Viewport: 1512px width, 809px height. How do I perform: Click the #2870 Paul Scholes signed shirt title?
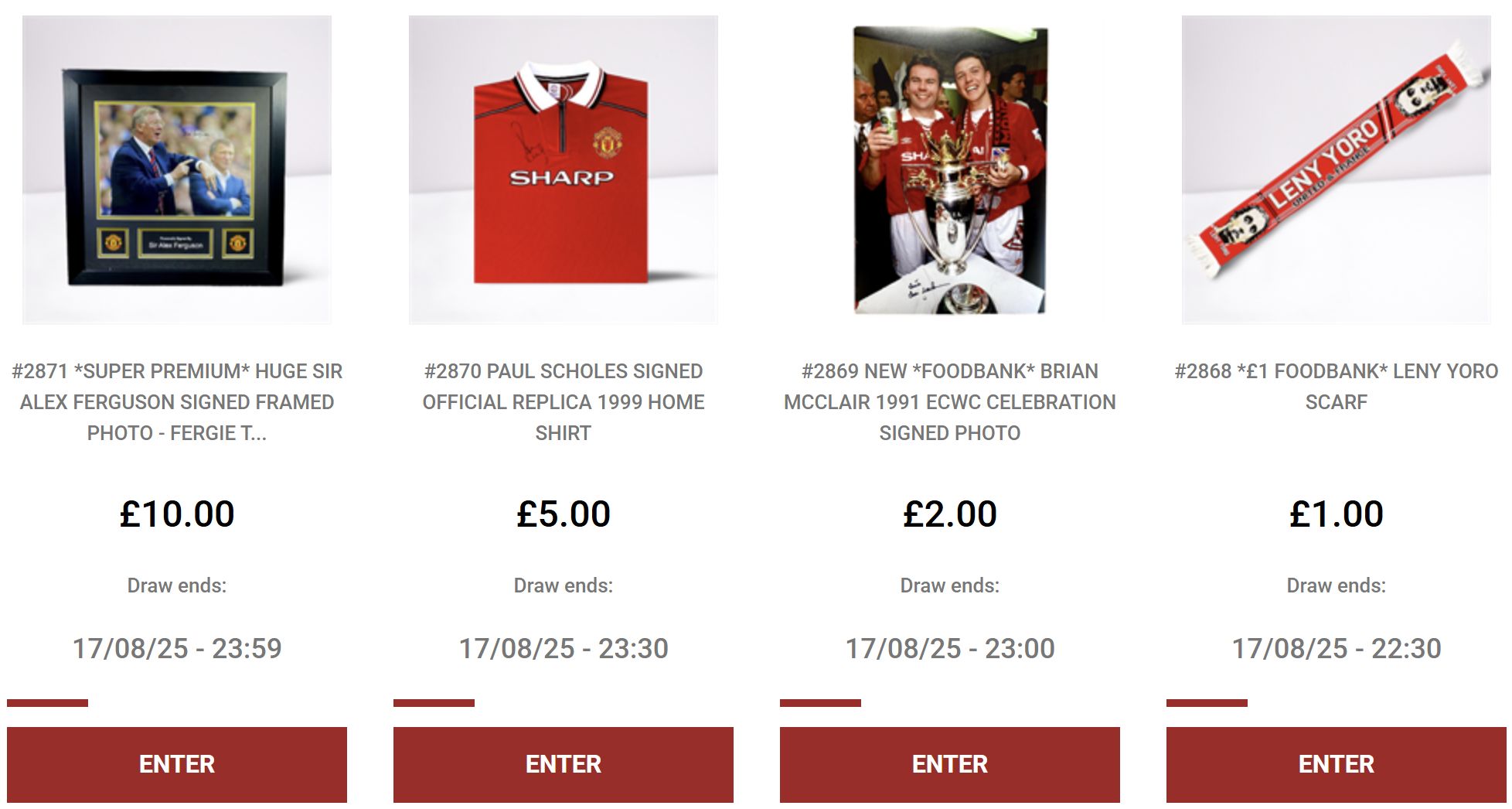[x=564, y=402]
